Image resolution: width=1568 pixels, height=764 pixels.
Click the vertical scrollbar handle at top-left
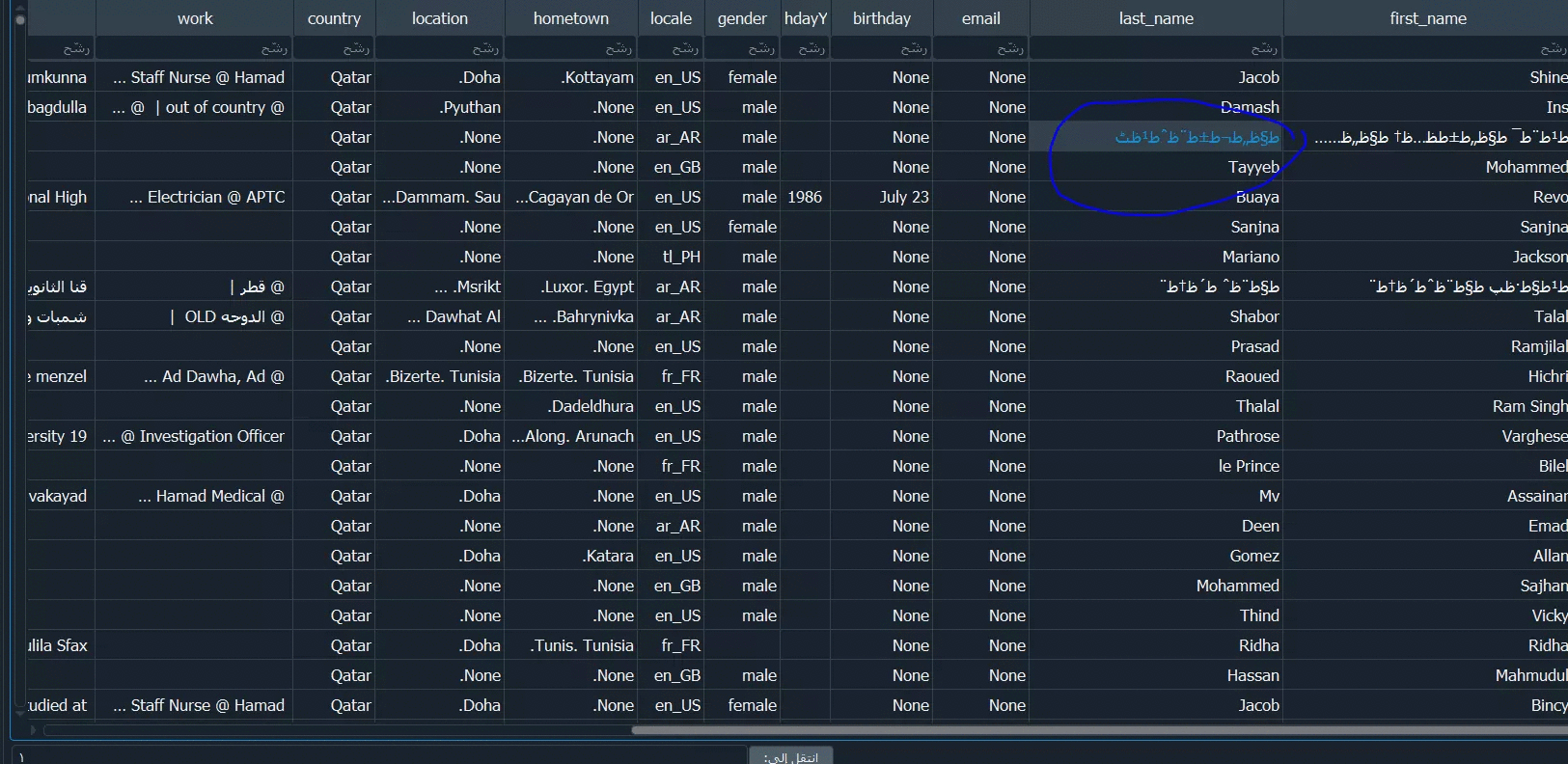point(20,19)
